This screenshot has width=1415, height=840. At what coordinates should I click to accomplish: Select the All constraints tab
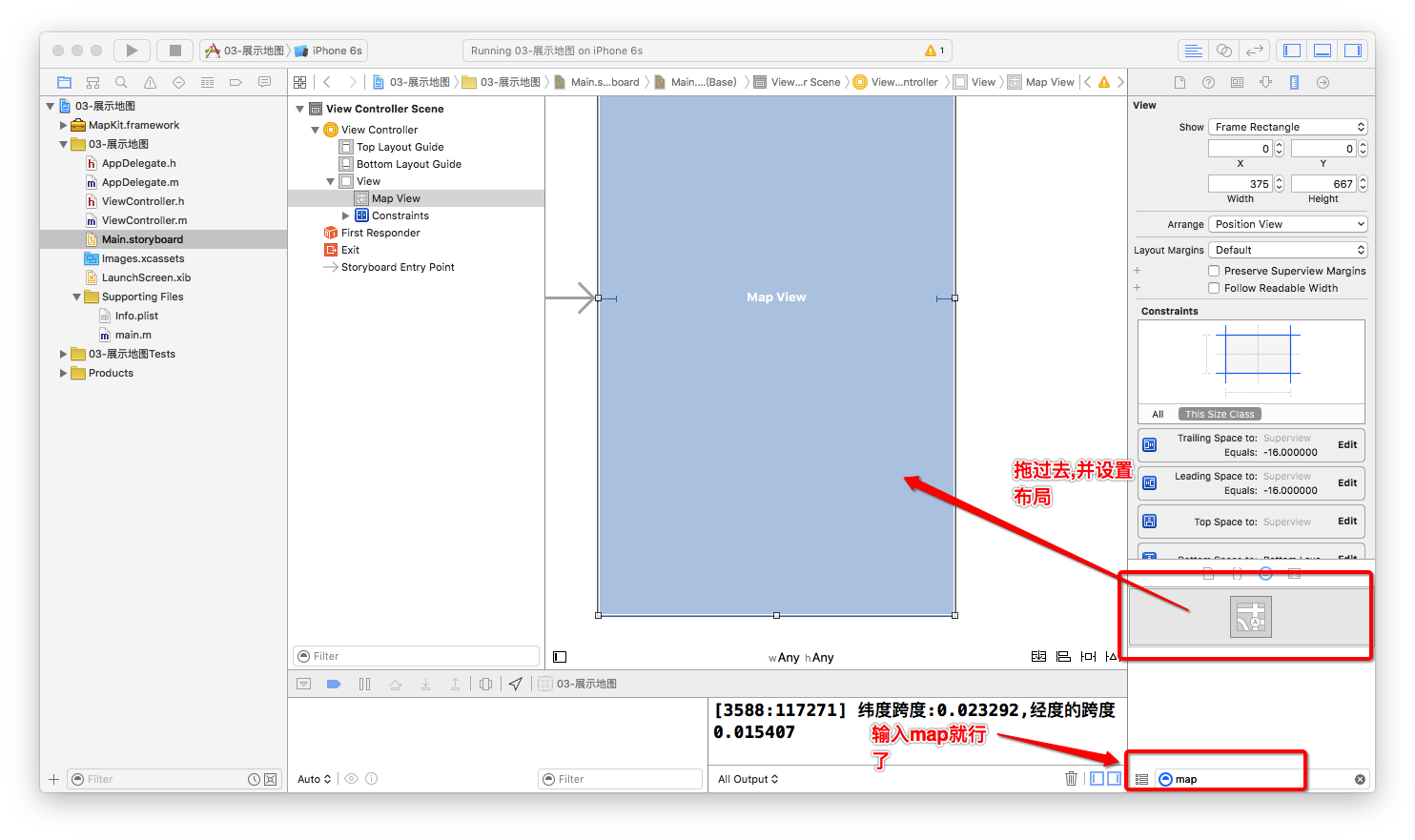pos(1158,414)
